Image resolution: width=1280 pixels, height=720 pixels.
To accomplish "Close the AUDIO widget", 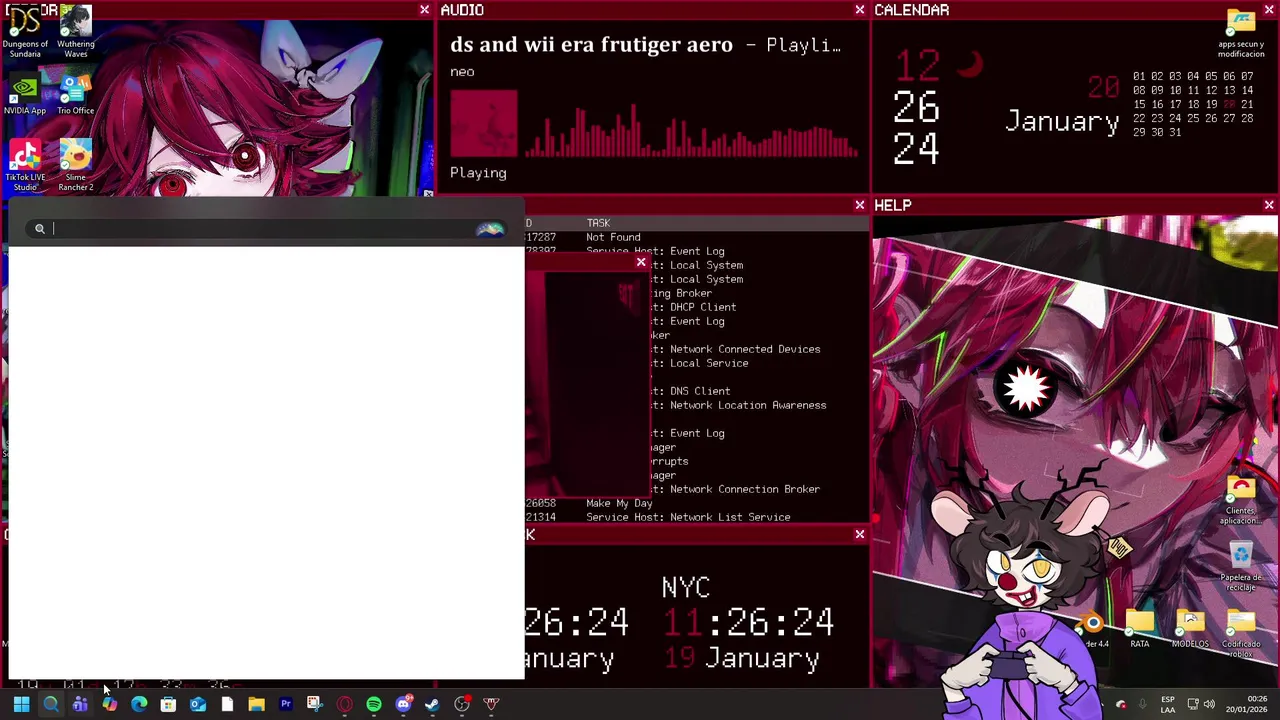I will [859, 10].
